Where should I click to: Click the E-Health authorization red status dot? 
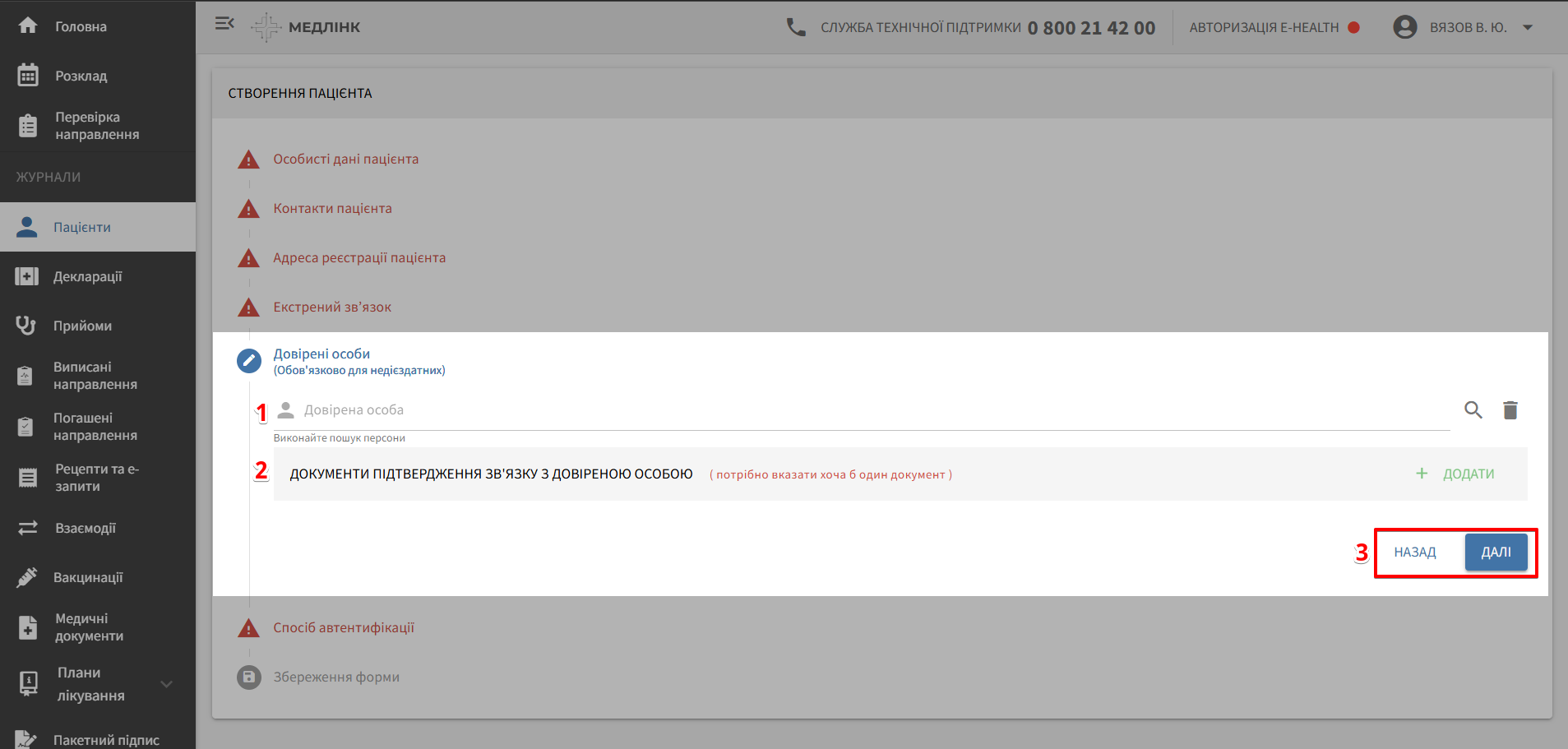(x=1353, y=27)
